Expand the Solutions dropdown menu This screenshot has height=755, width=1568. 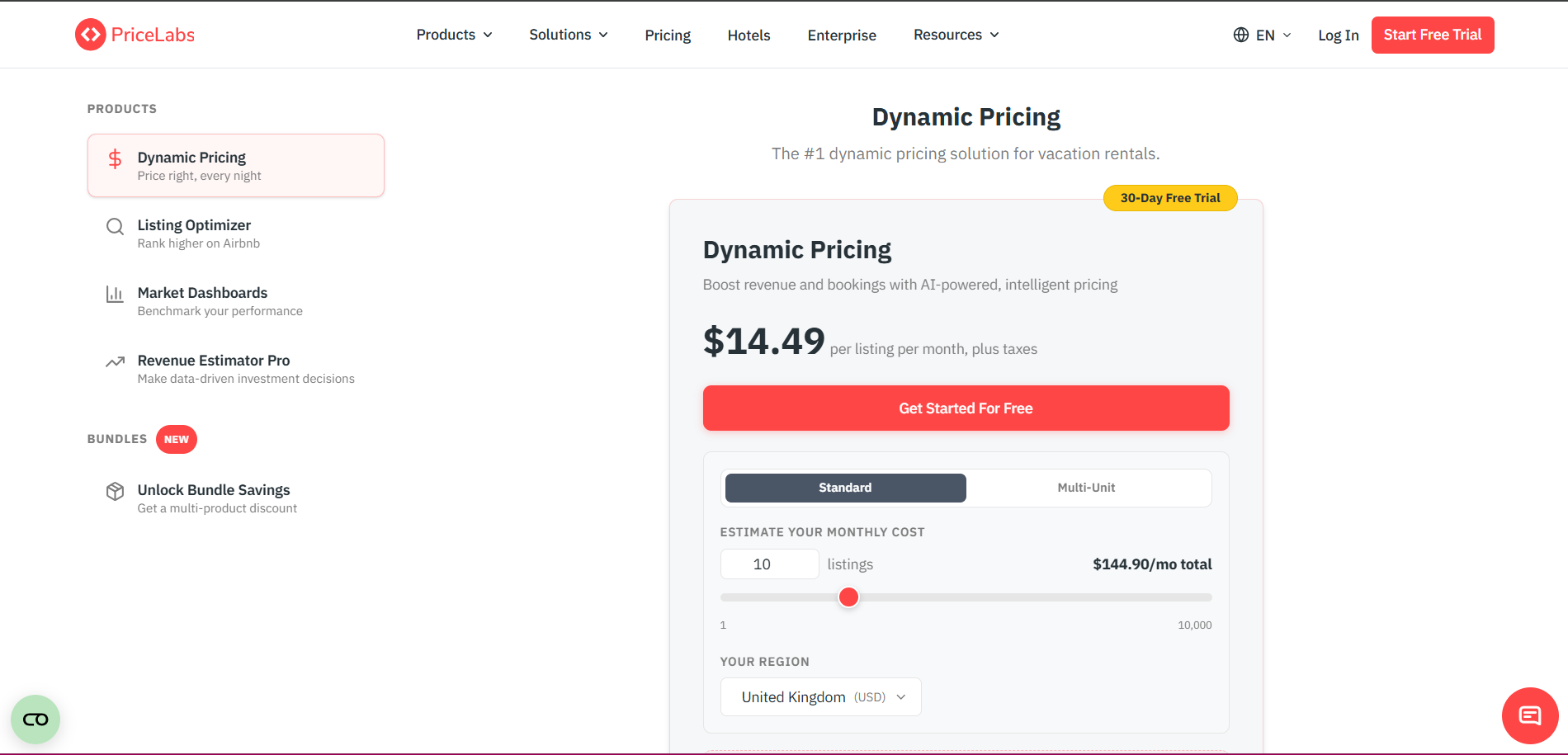[569, 35]
